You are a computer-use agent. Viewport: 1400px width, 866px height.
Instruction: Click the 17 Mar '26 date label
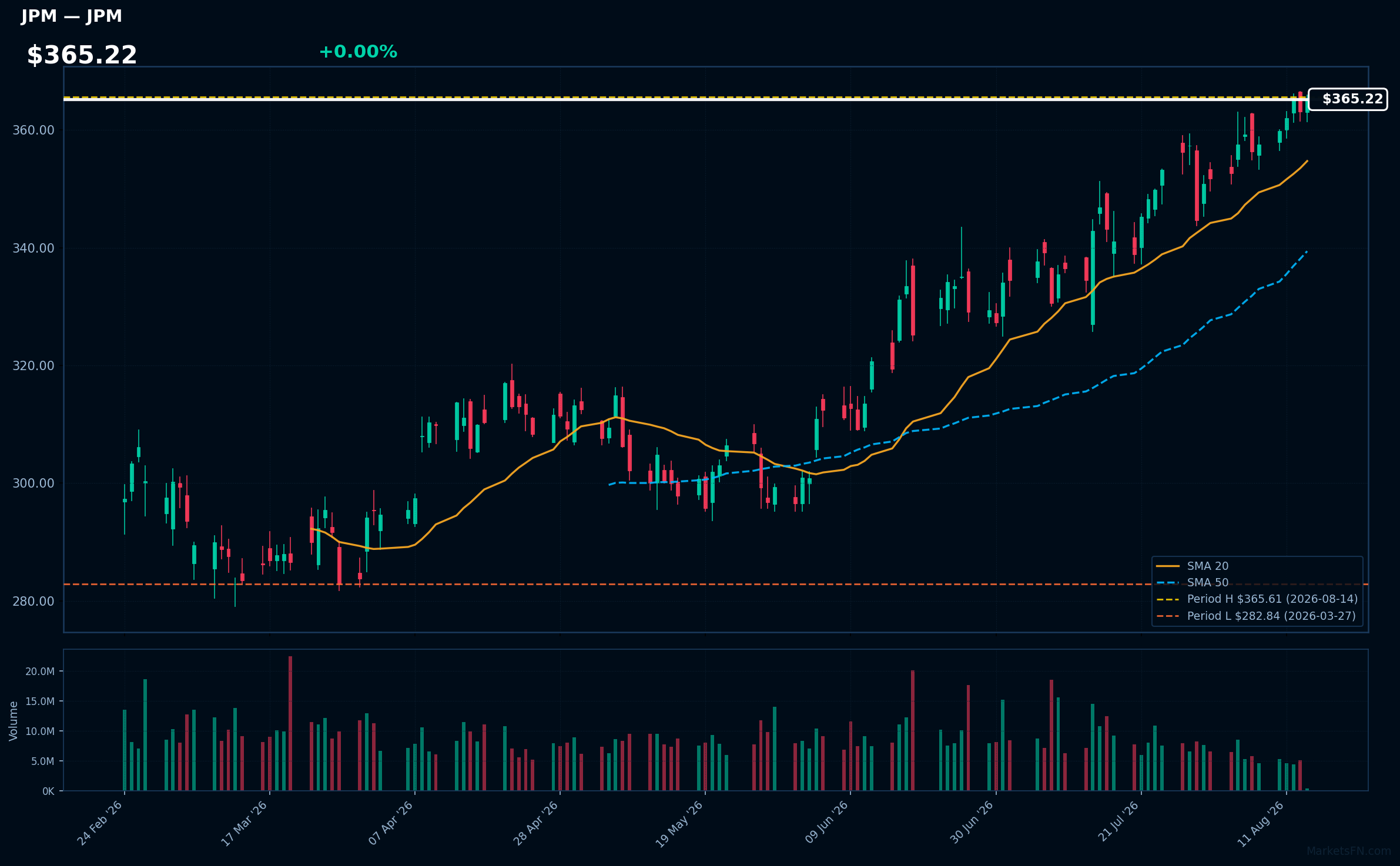point(245,823)
